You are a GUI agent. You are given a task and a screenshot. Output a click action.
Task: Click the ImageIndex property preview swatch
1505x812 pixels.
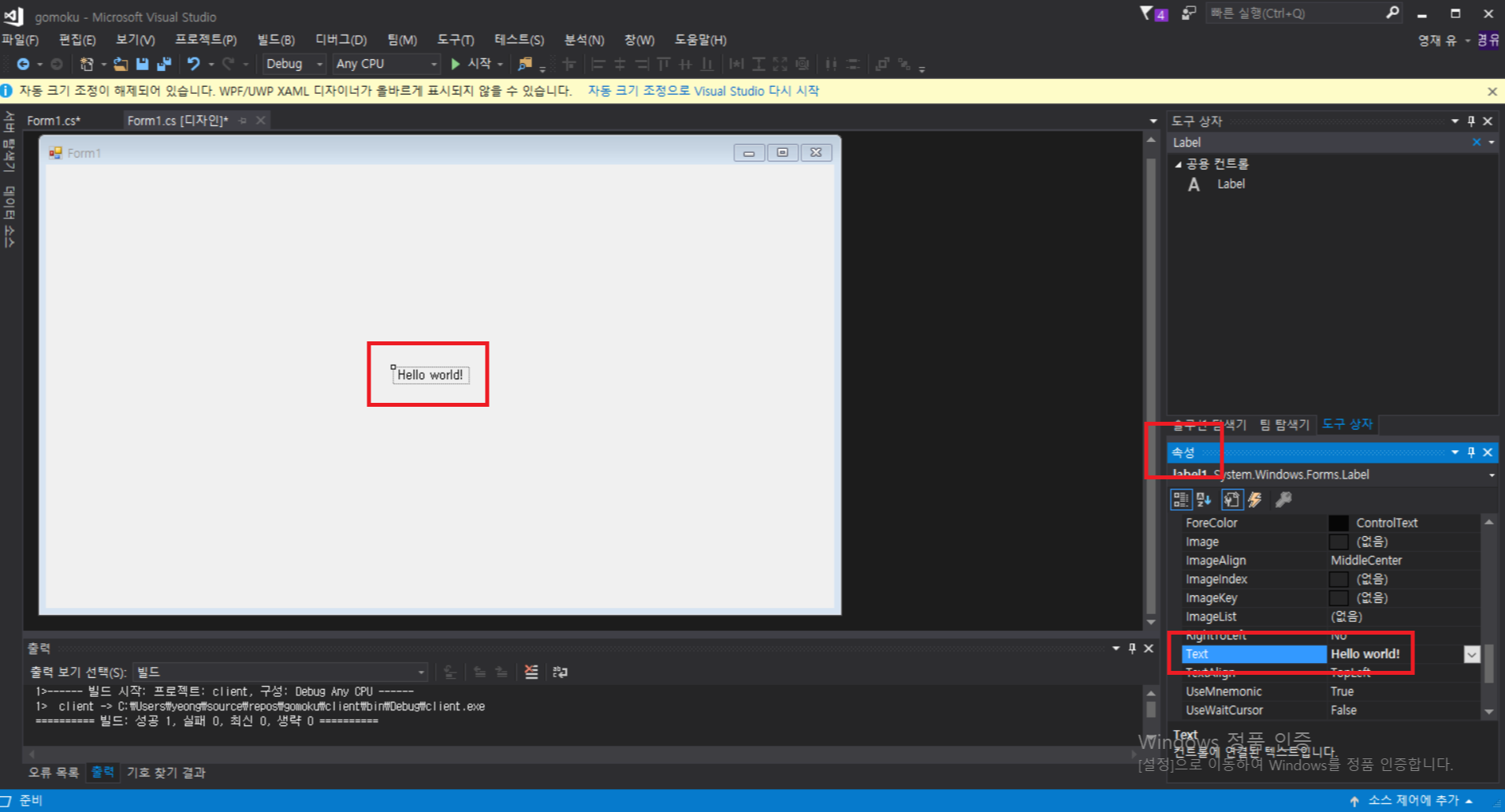click(x=1339, y=579)
